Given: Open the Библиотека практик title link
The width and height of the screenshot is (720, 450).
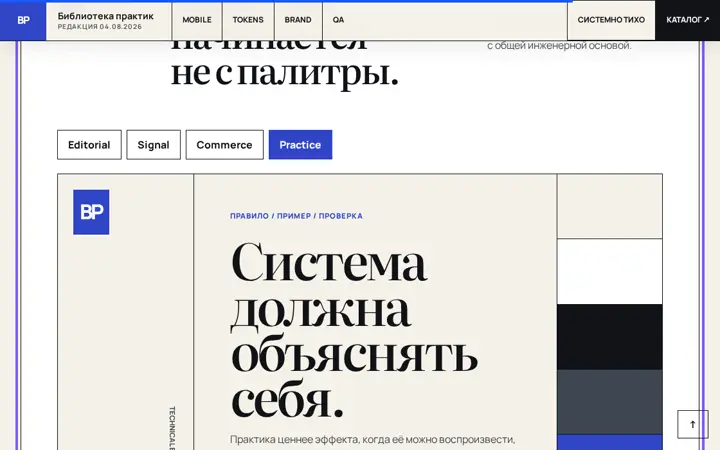Looking at the screenshot, I should tap(106, 16).
